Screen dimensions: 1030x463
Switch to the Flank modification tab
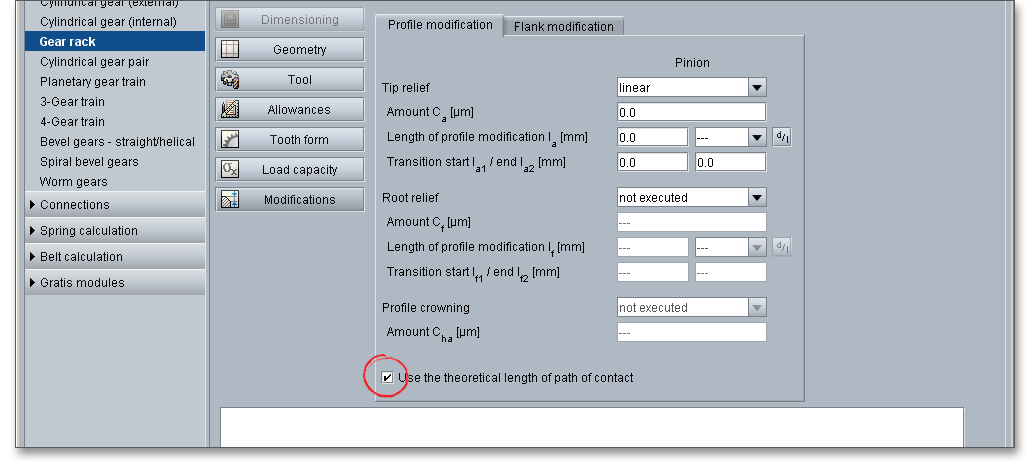[563, 27]
